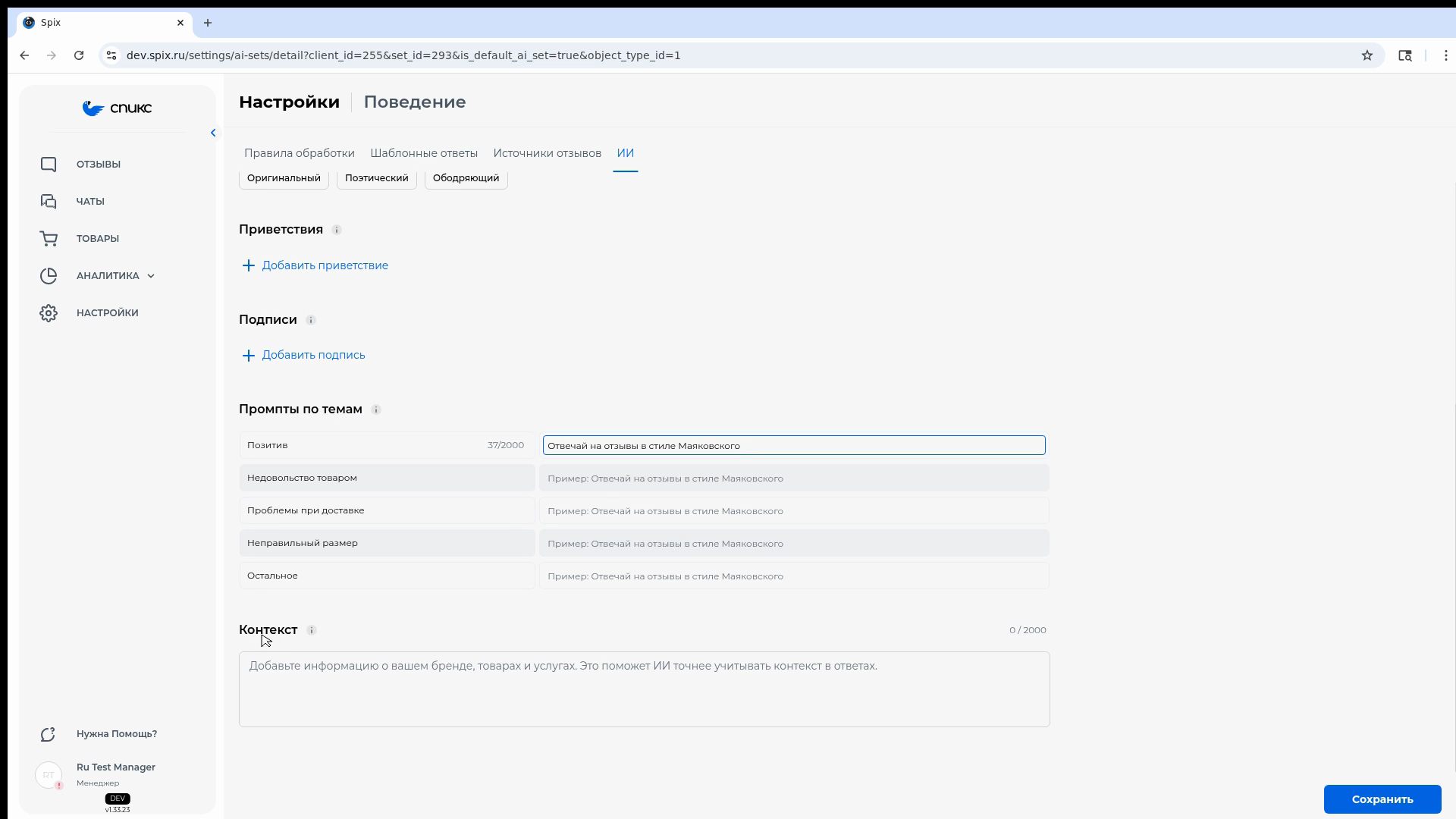1456x819 pixels.
Task: Open the RT user avatar
Action: 49,775
